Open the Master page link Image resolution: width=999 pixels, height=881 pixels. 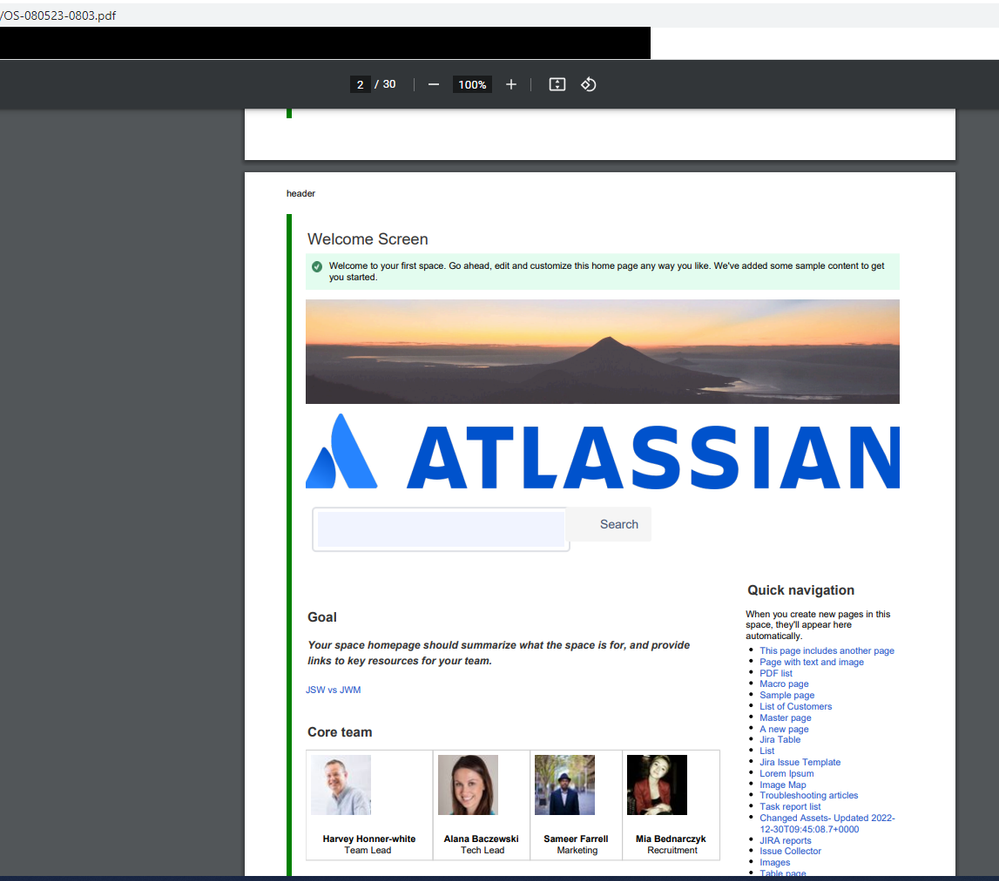pyautogui.click(x=785, y=717)
